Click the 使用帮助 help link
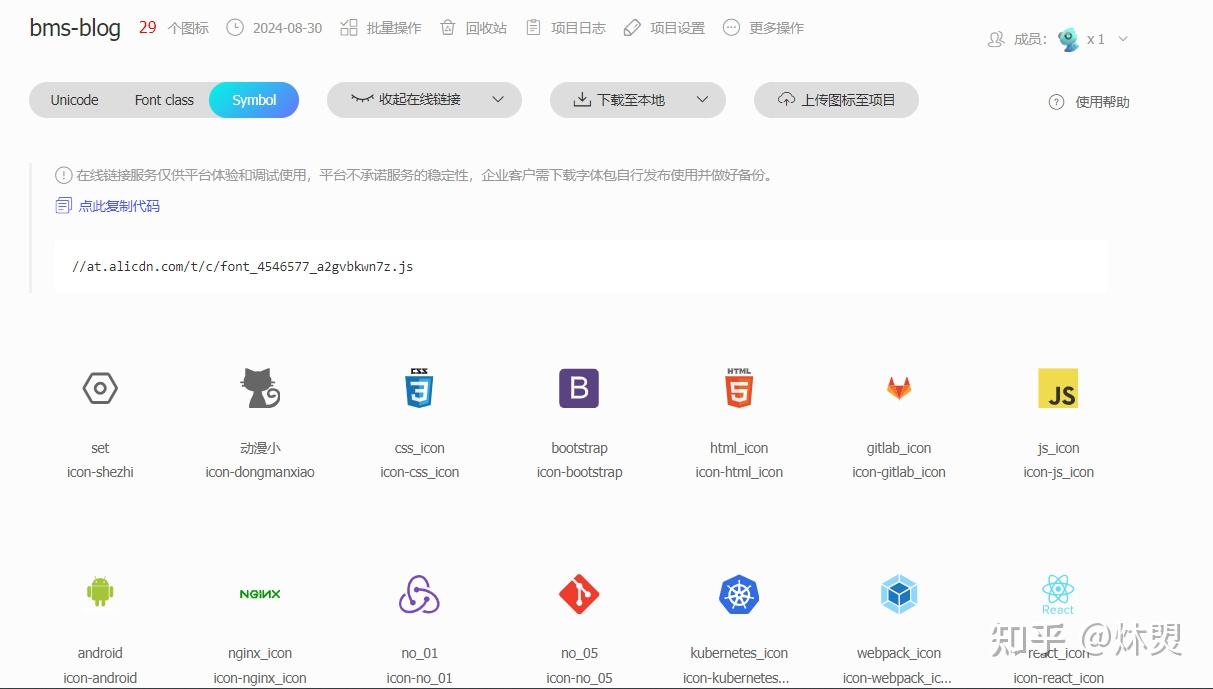Image resolution: width=1213 pixels, height=689 pixels. coord(1102,102)
